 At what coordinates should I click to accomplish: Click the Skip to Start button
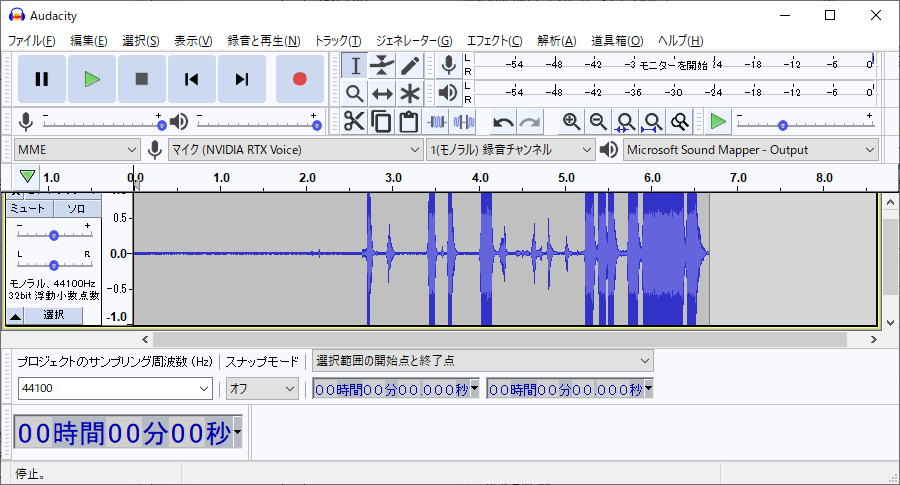tap(191, 79)
